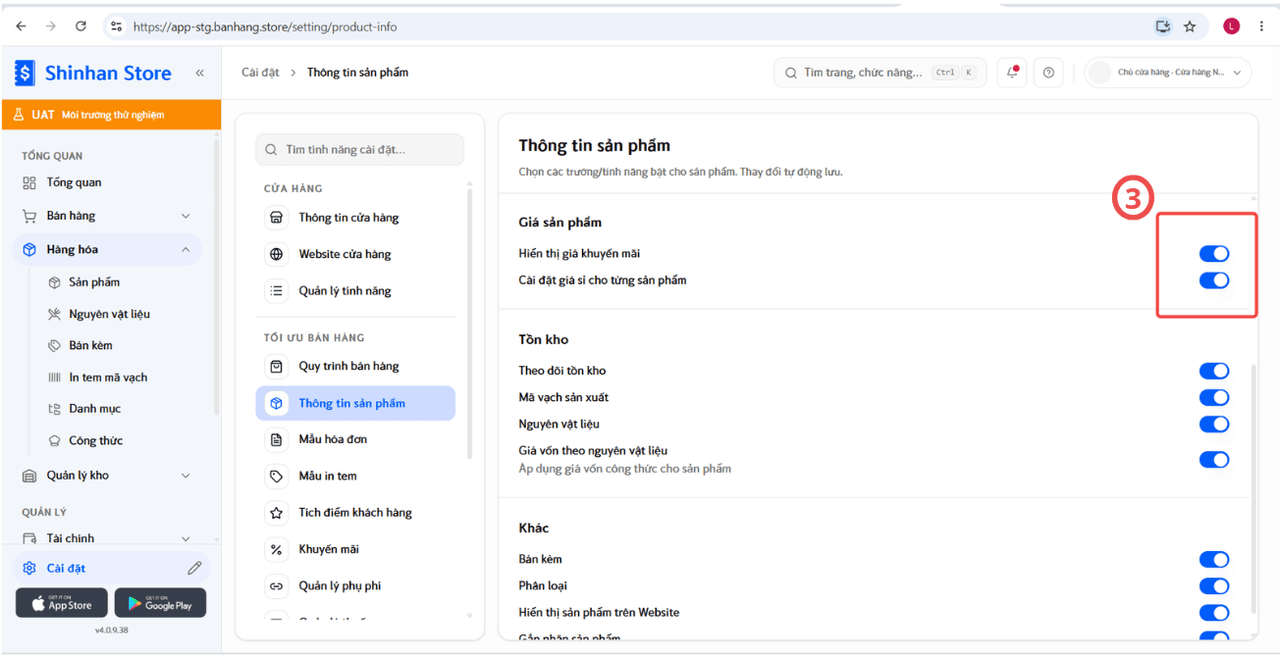Screen dimensions: 1280x657
Task: Open Quy trình bán hàng settings
Action: click(355, 366)
